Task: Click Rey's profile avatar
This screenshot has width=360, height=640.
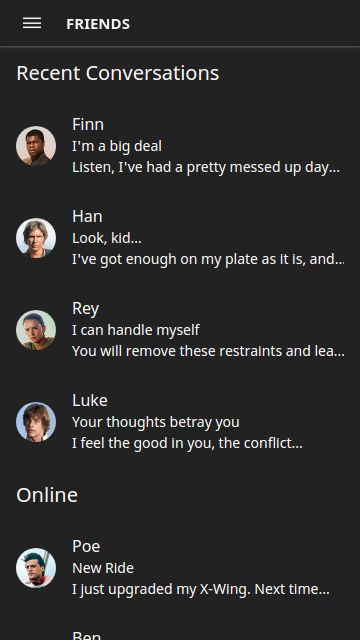Action: (36, 330)
